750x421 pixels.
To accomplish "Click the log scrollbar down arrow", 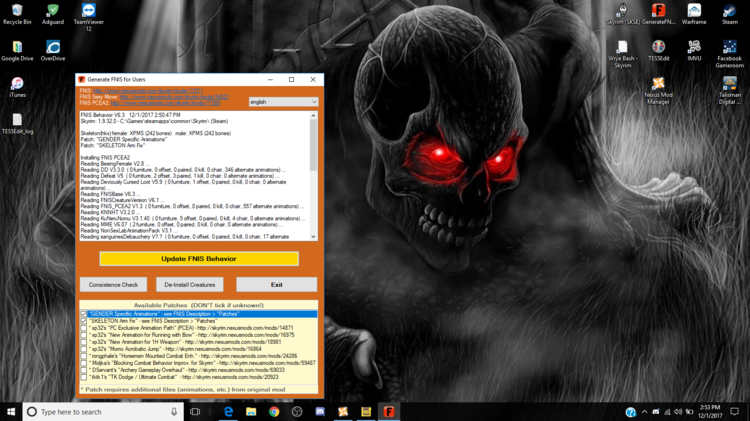I will (313, 237).
